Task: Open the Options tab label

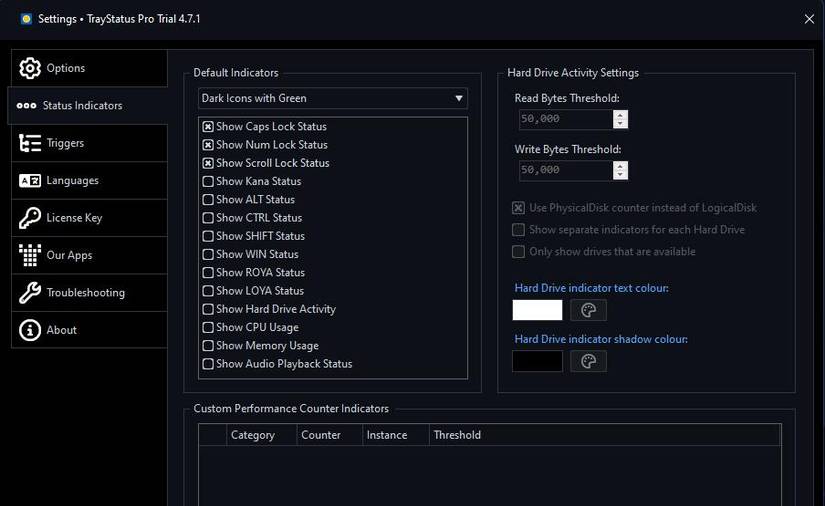Action: (x=66, y=68)
